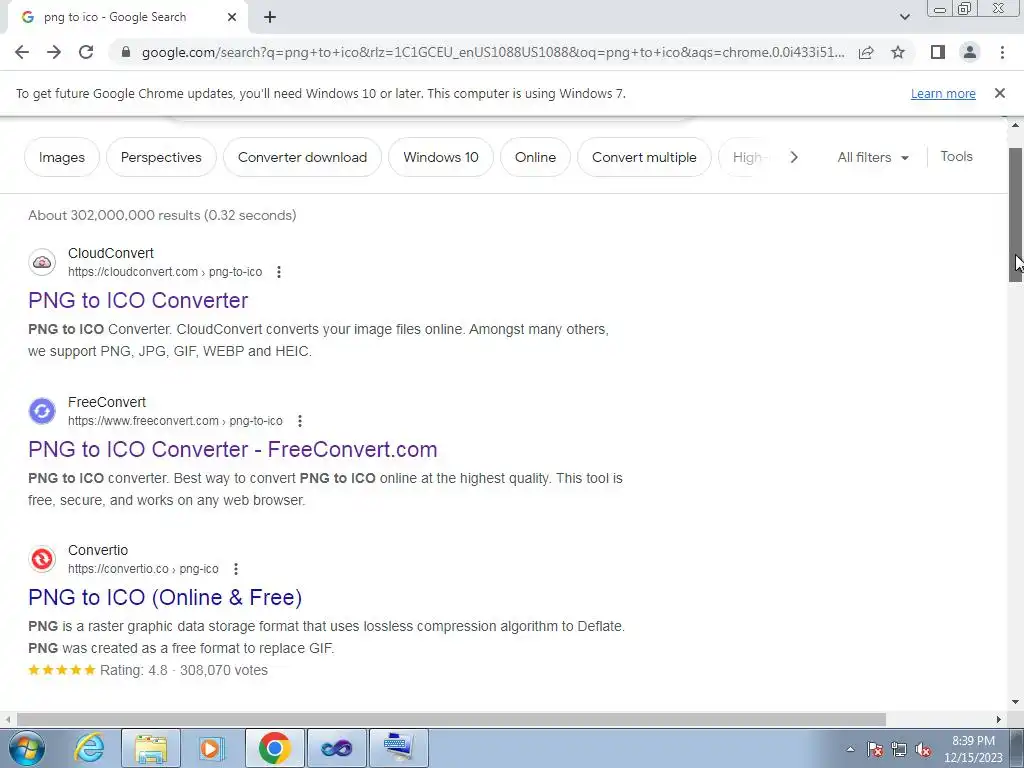Open Windows Media Player from taskbar
Viewport: 1024px width, 768px height.
click(x=212, y=748)
